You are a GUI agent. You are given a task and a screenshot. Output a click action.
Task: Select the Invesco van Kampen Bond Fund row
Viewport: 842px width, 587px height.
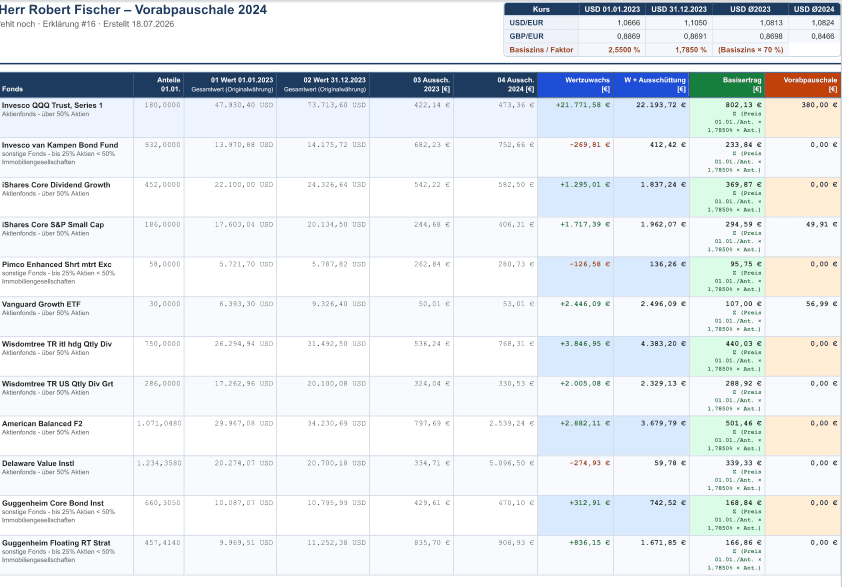(x=421, y=157)
